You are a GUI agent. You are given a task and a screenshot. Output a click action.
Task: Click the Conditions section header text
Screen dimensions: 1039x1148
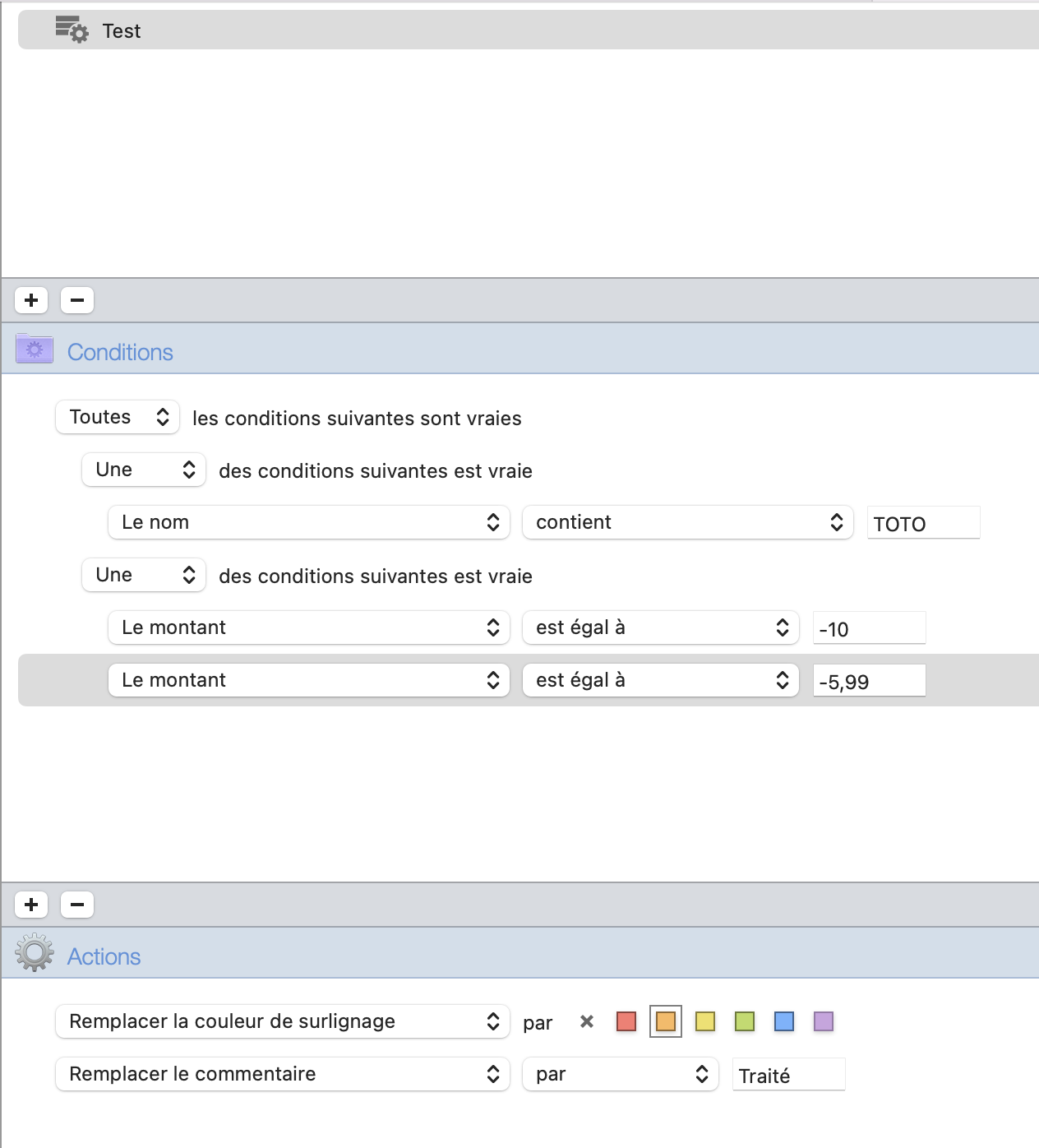[x=120, y=352]
